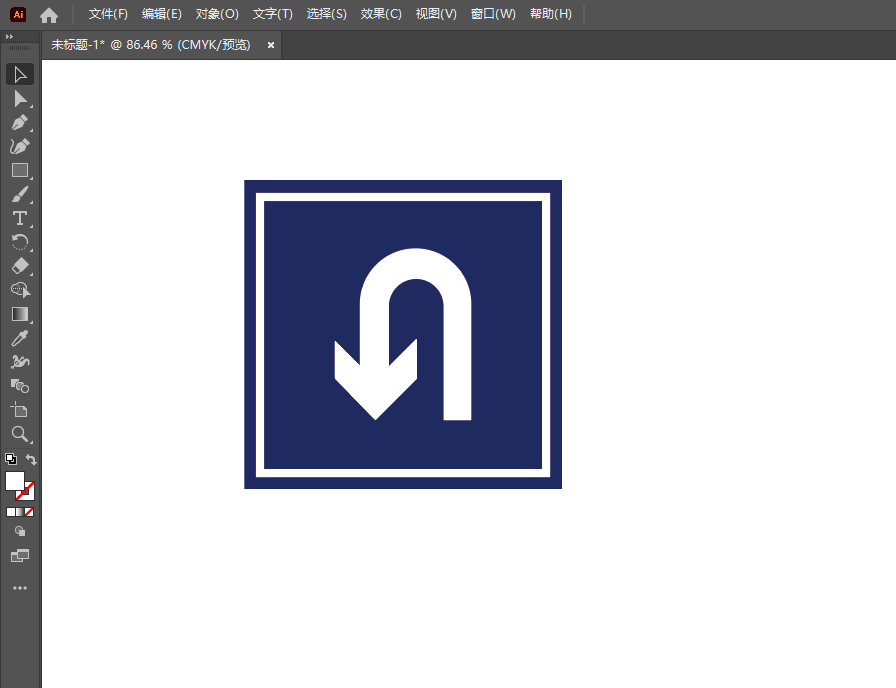Image resolution: width=896 pixels, height=688 pixels.
Task: Open the 文字(T) menu
Action: click(x=273, y=14)
